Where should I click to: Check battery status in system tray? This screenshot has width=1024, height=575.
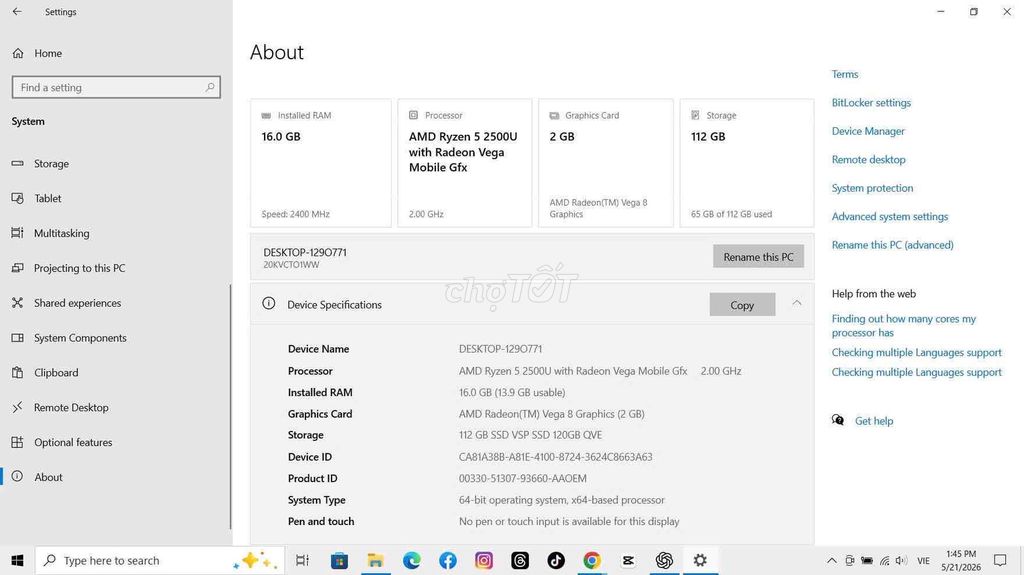(867, 561)
